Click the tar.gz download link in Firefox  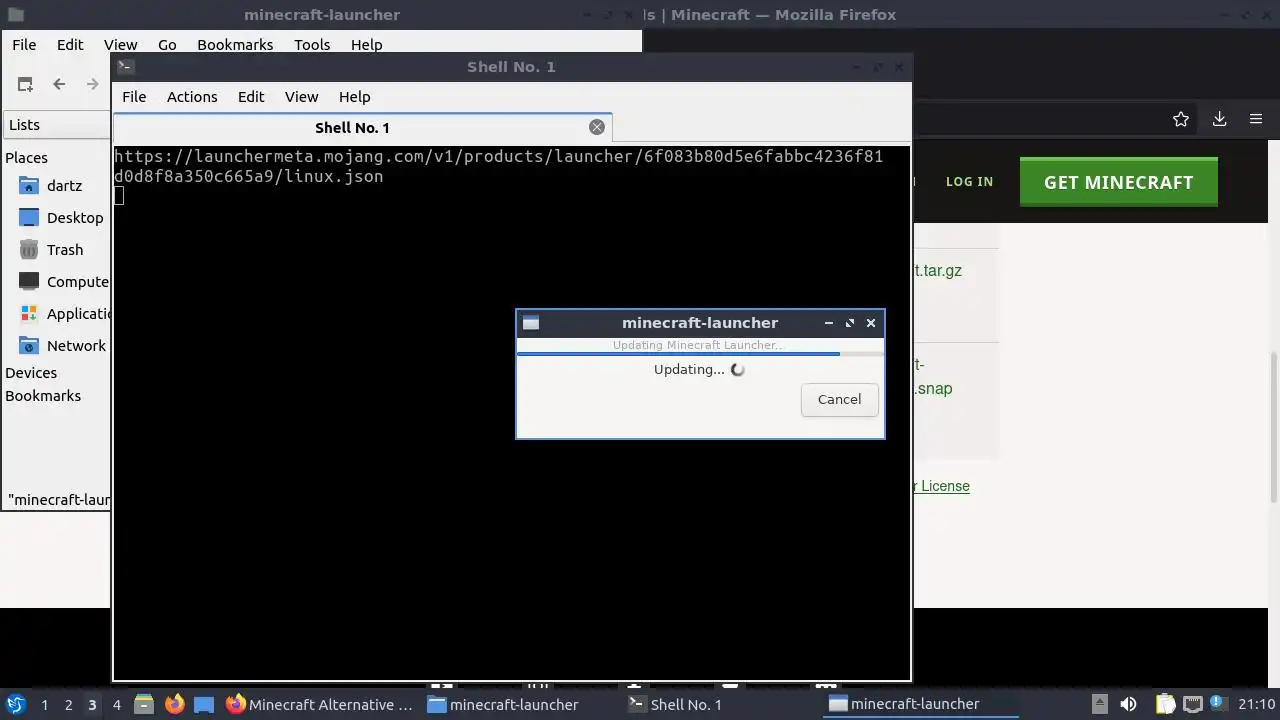tap(938, 270)
